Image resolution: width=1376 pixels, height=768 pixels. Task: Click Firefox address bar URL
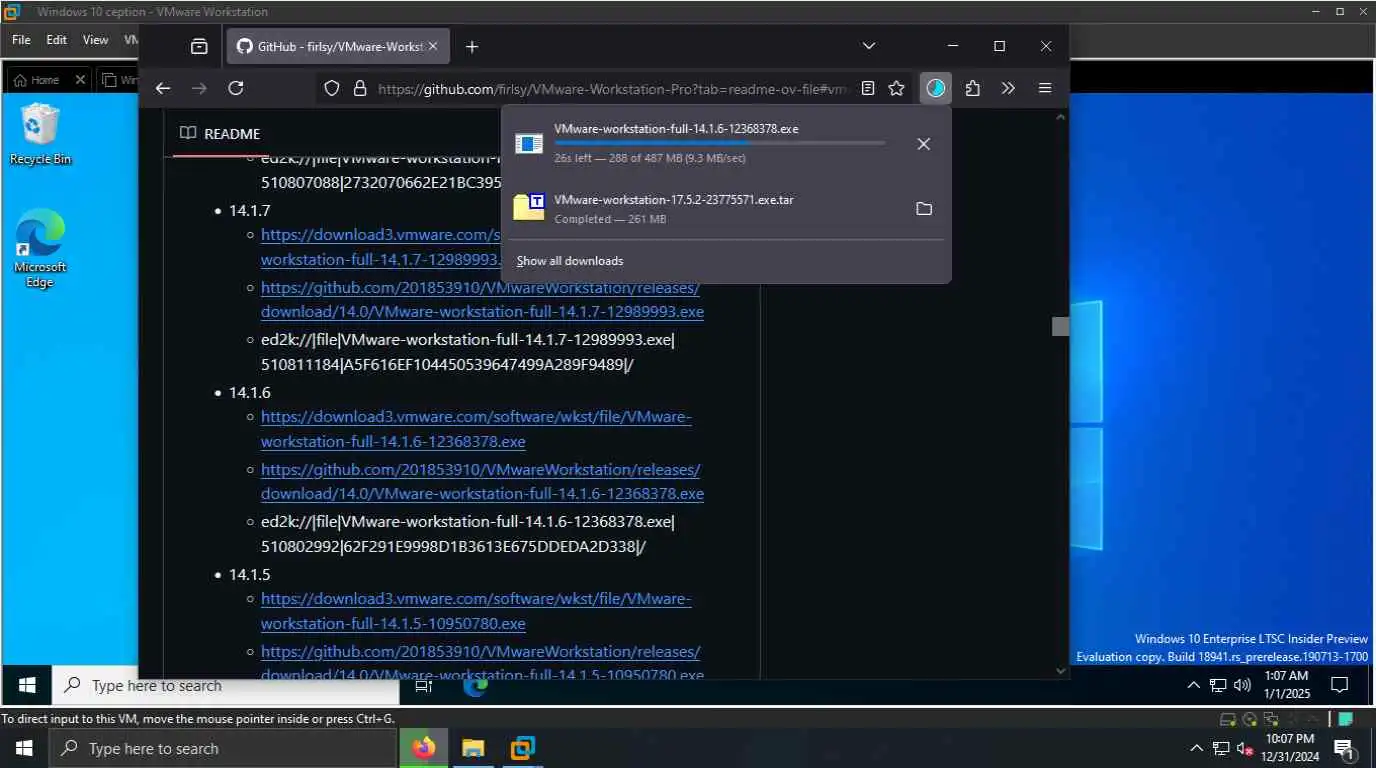pyautogui.click(x=613, y=88)
